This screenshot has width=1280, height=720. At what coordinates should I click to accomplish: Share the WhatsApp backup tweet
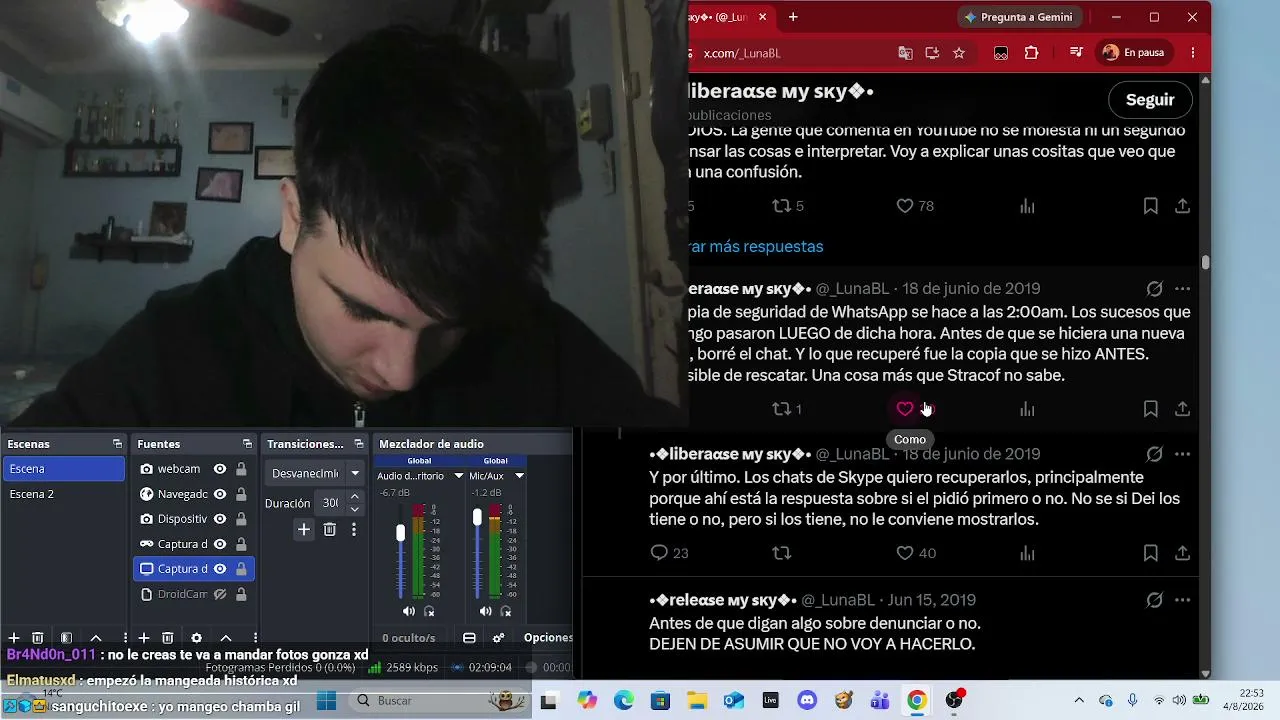tap(1182, 409)
